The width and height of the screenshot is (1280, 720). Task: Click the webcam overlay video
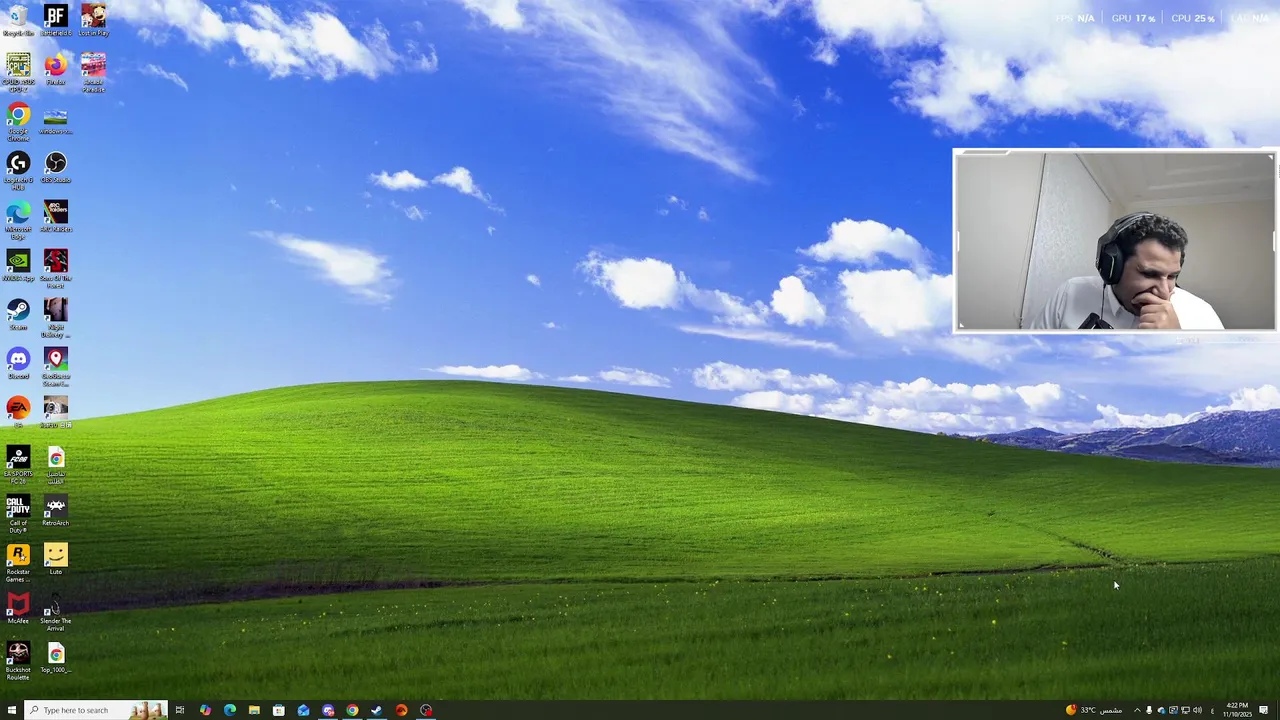pos(1115,240)
